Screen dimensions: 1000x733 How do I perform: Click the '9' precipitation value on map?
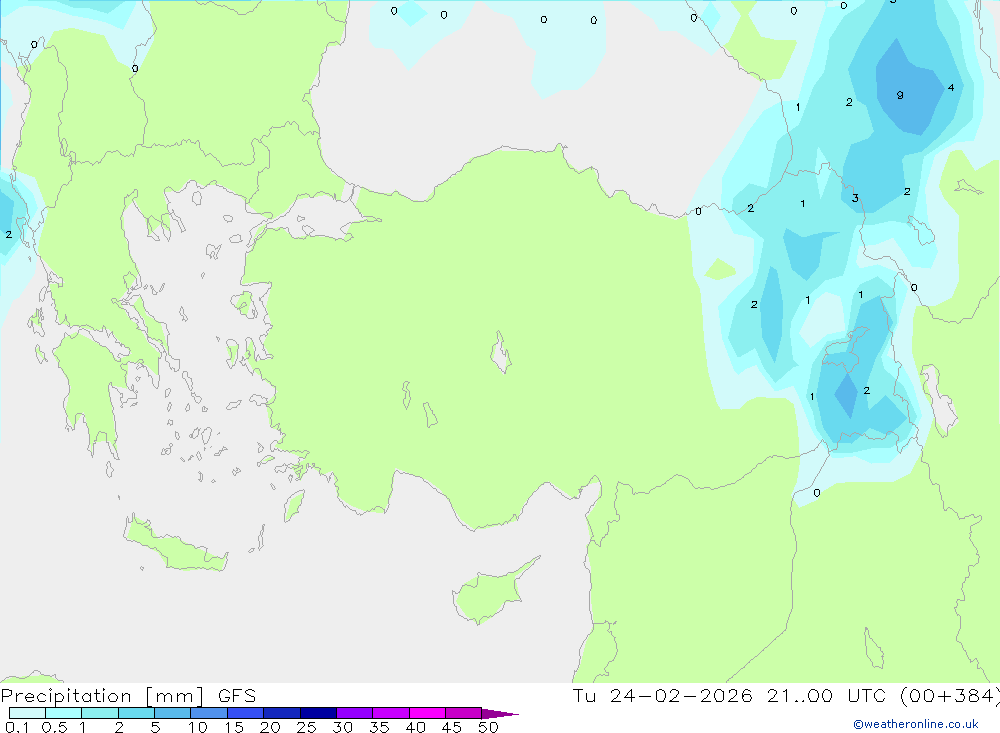(900, 95)
